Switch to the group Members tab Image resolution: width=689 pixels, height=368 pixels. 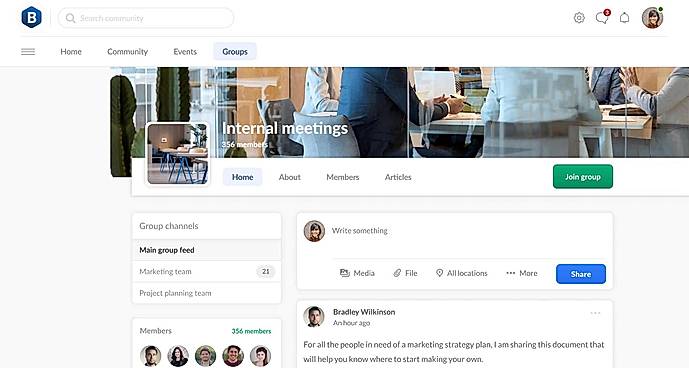click(343, 177)
